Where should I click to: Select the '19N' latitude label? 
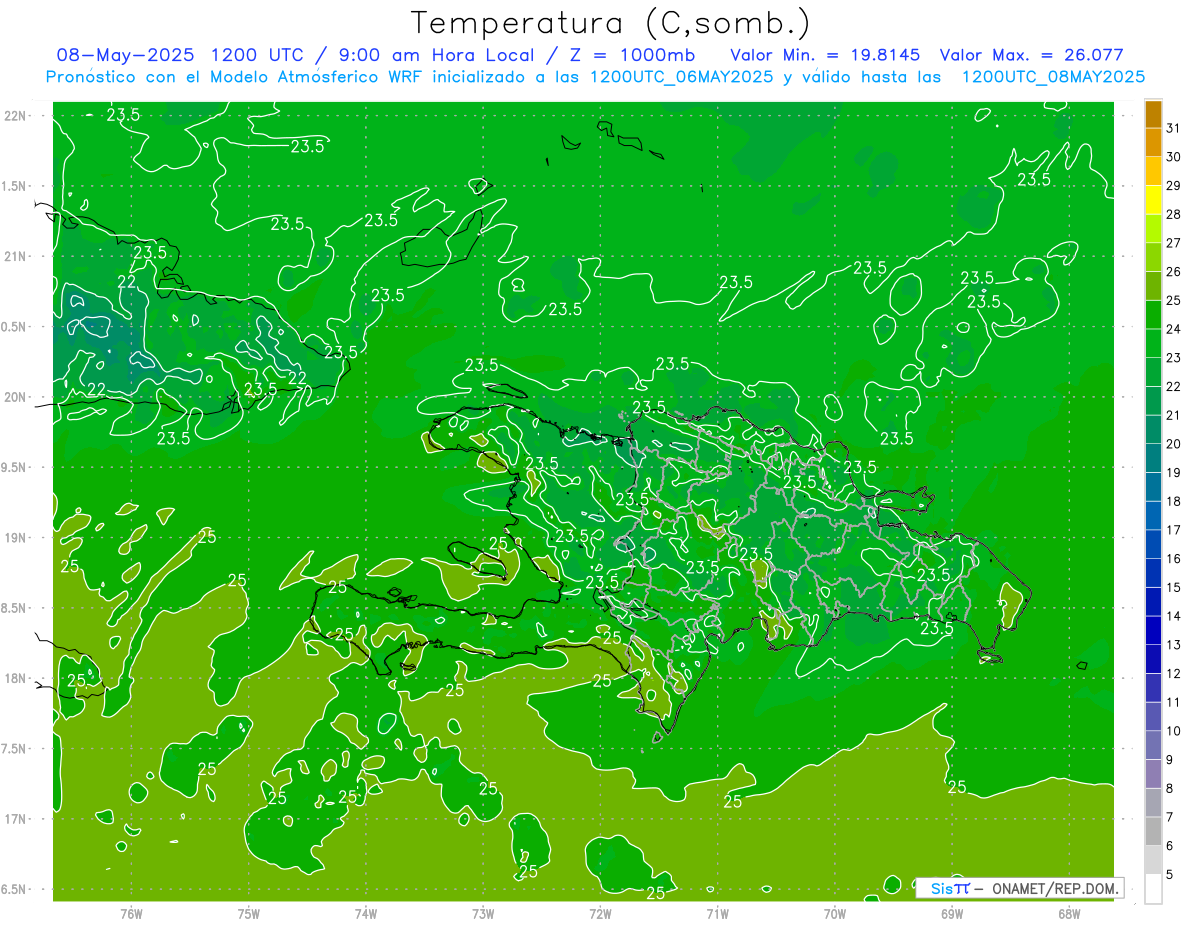point(16,537)
